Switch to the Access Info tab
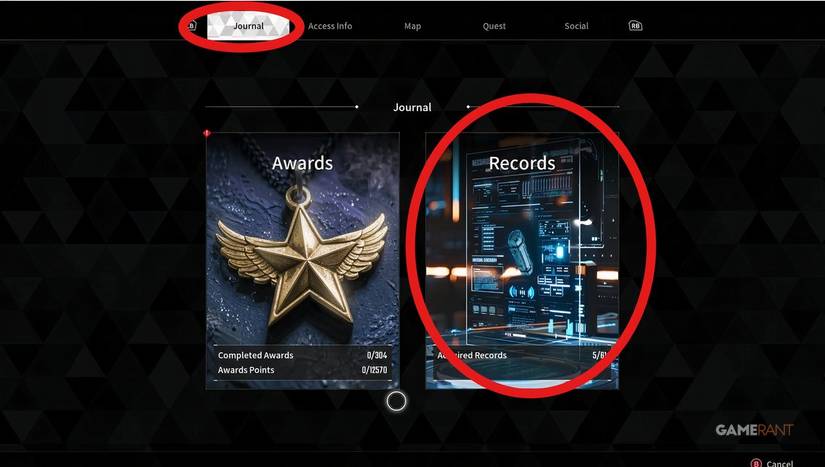825x467 pixels. 330,26
